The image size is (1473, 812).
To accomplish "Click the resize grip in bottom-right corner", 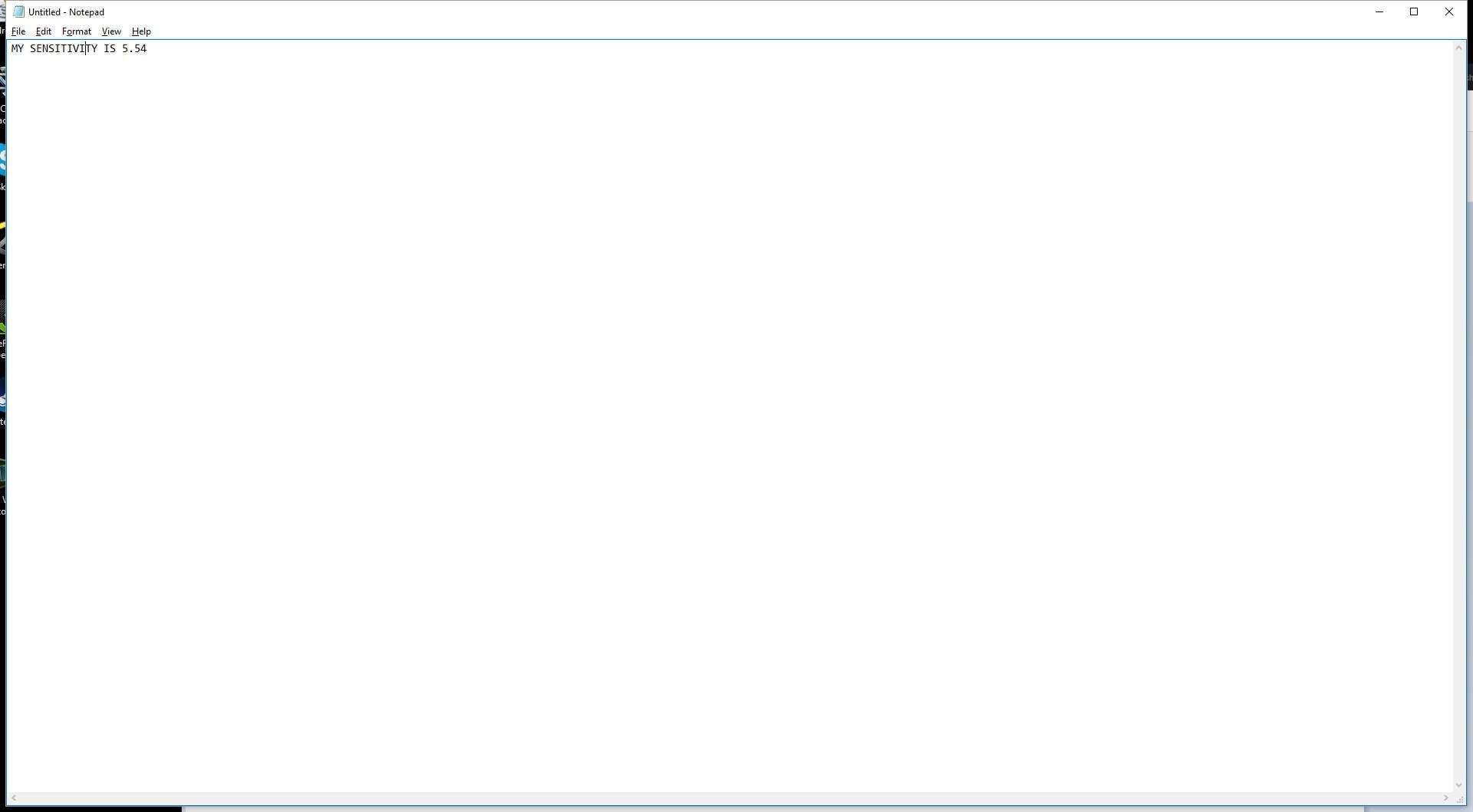I will coord(1460,799).
